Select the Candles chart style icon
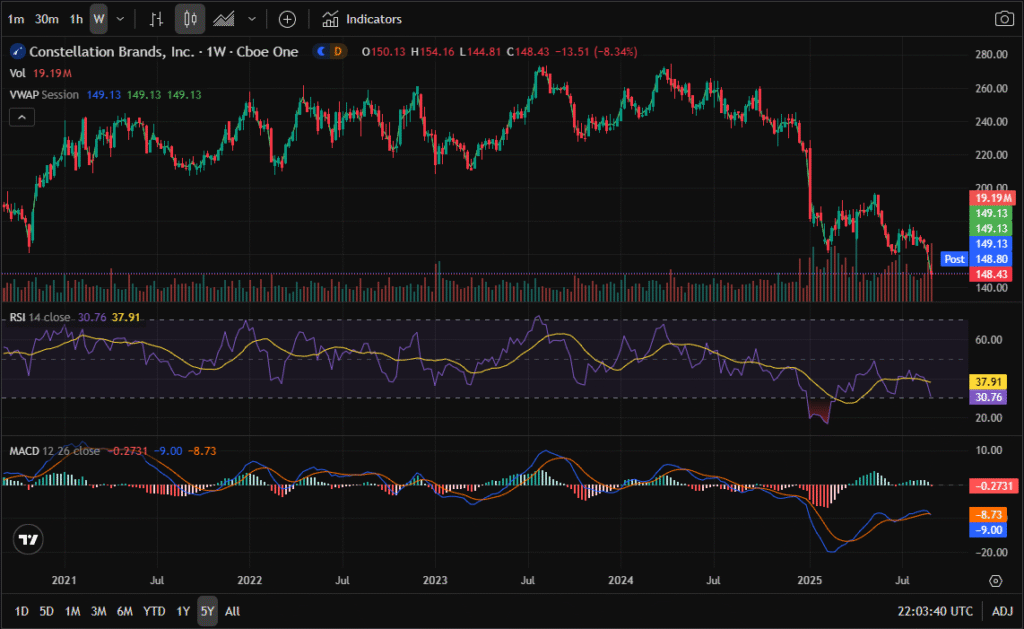 (x=190, y=19)
